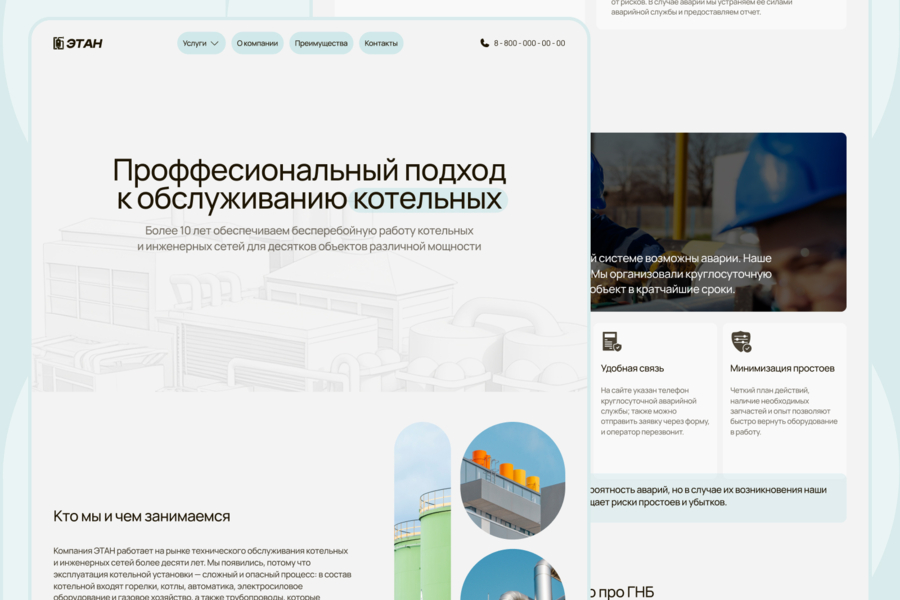Viewport: 900px width, 600px height.
Task: Open the О компании menu item
Action: click(257, 43)
